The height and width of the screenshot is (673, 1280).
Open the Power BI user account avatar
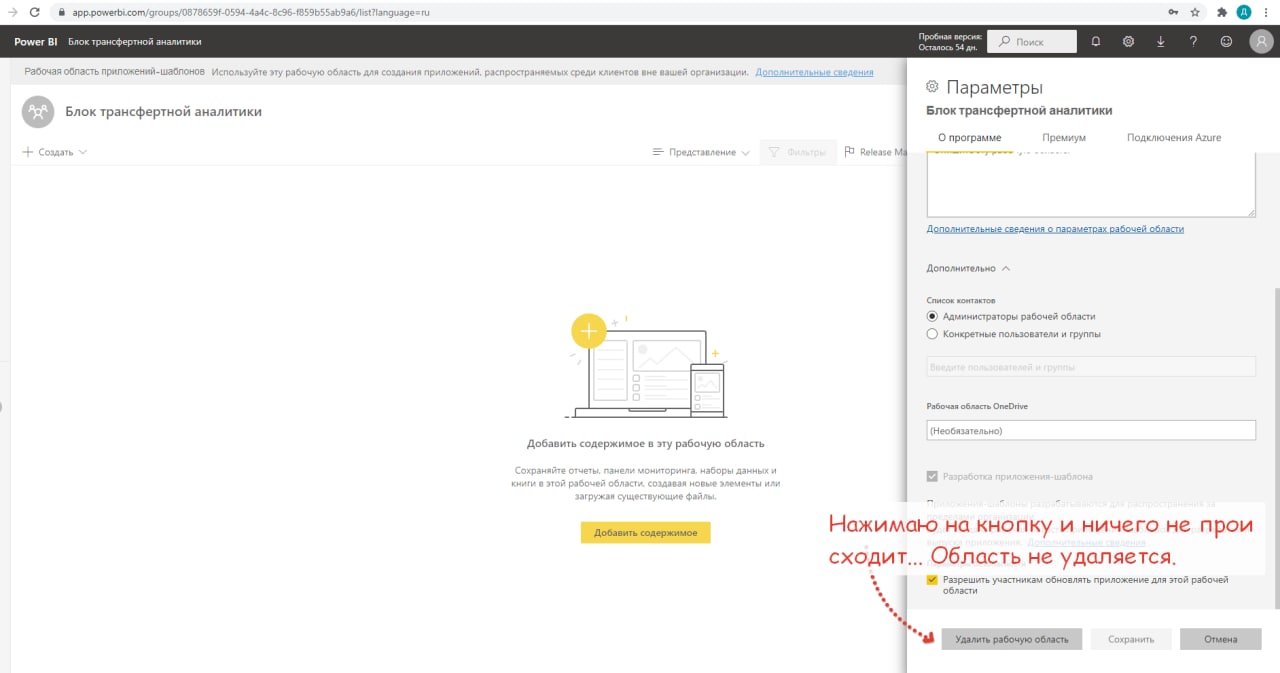pyautogui.click(x=1260, y=42)
